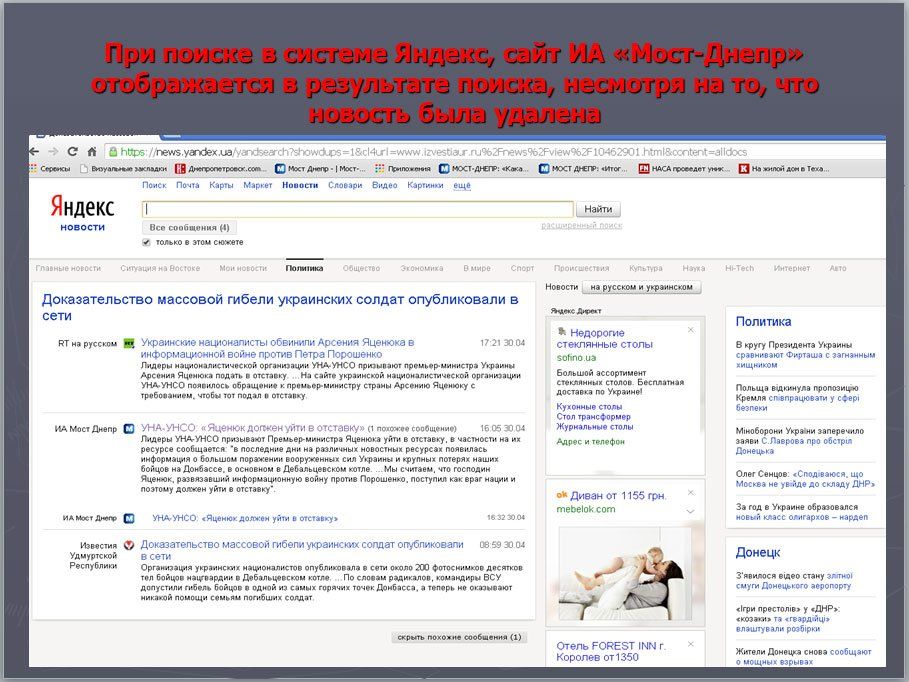
Task: Expand the Диван ad chevron
Action: (x=690, y=510)
